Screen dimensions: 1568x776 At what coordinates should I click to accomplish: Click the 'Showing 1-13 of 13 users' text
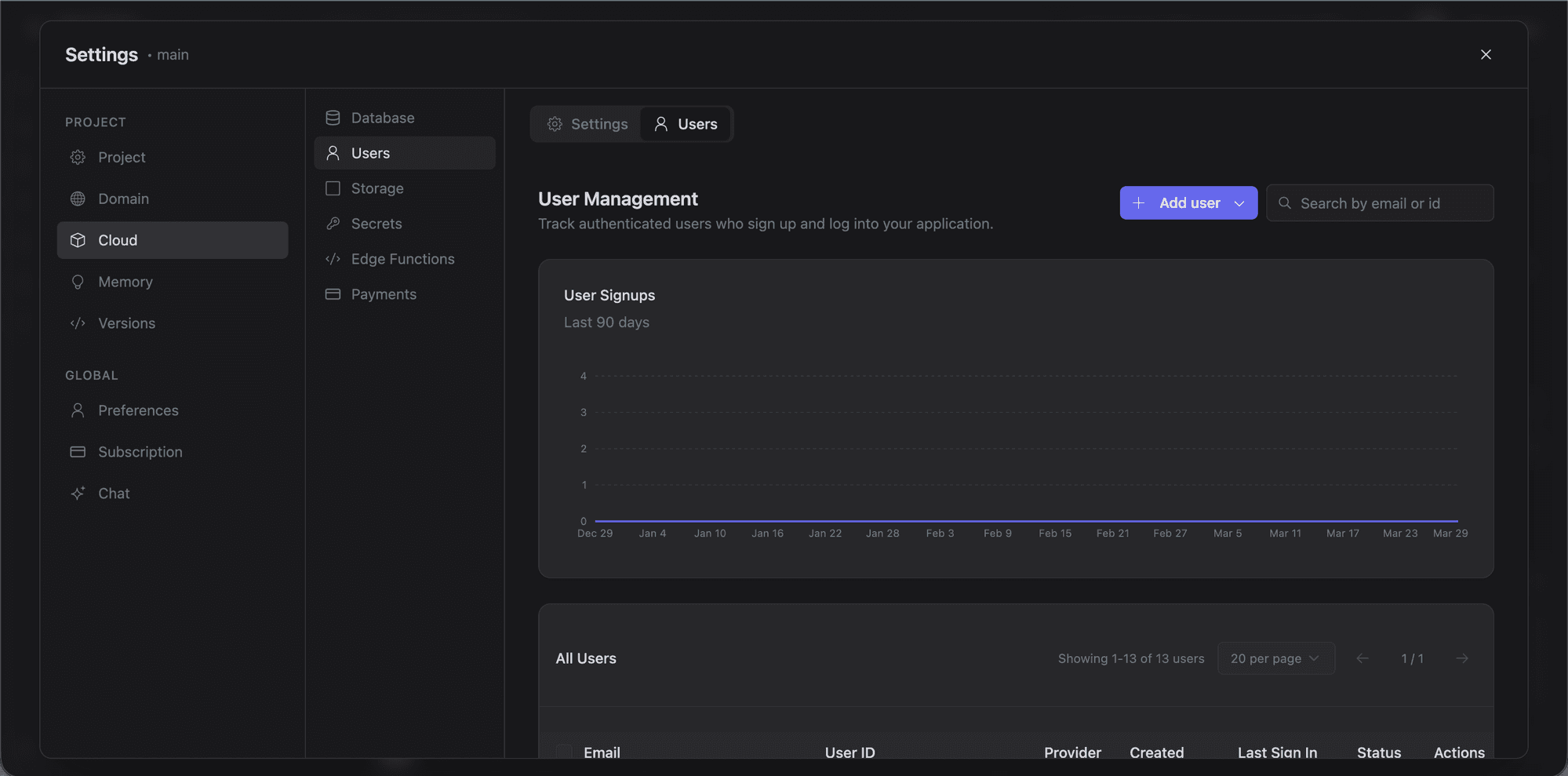(x=1130, y=658)
